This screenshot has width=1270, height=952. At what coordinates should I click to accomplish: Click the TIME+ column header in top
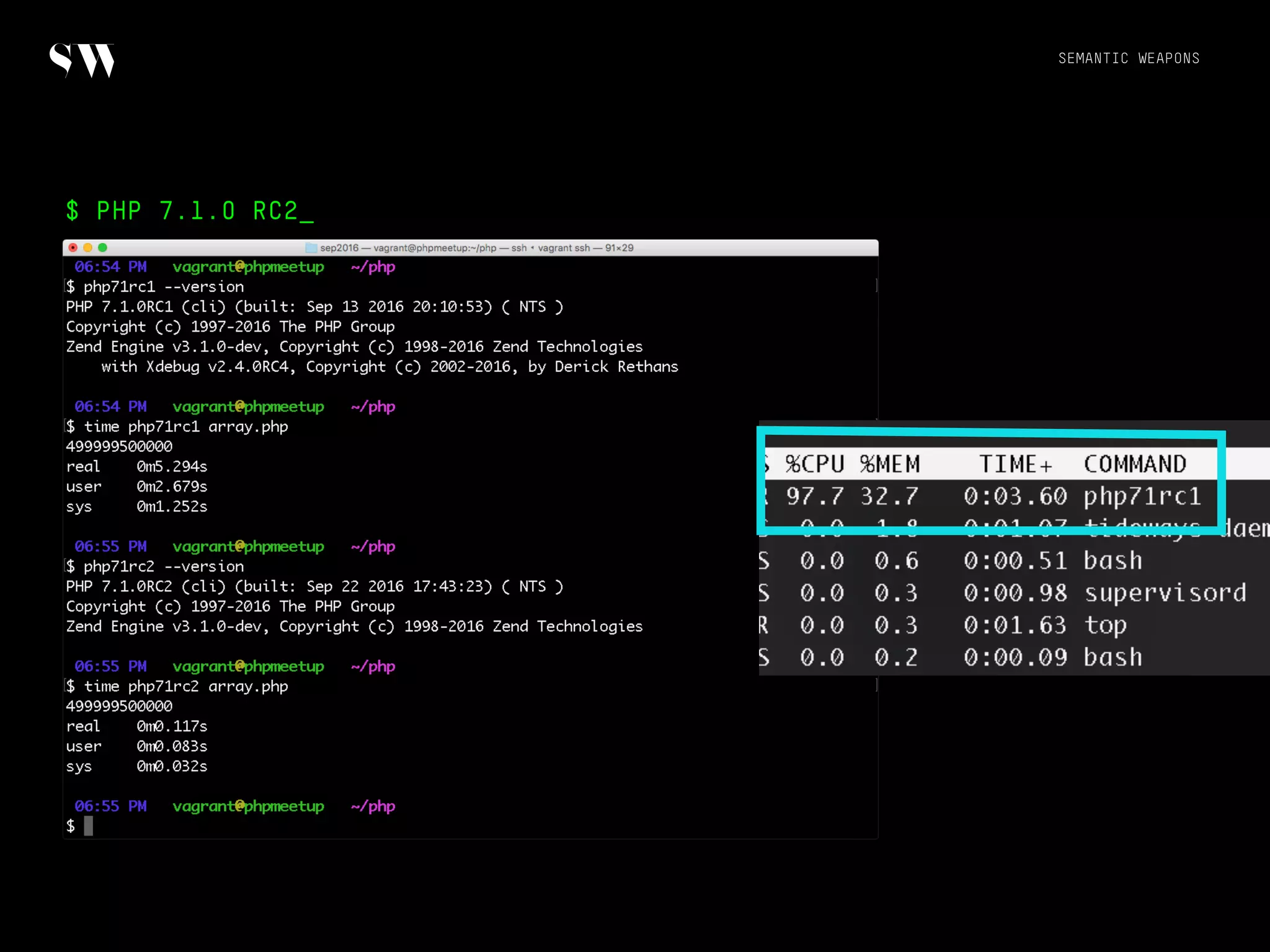coord(1016,464)
